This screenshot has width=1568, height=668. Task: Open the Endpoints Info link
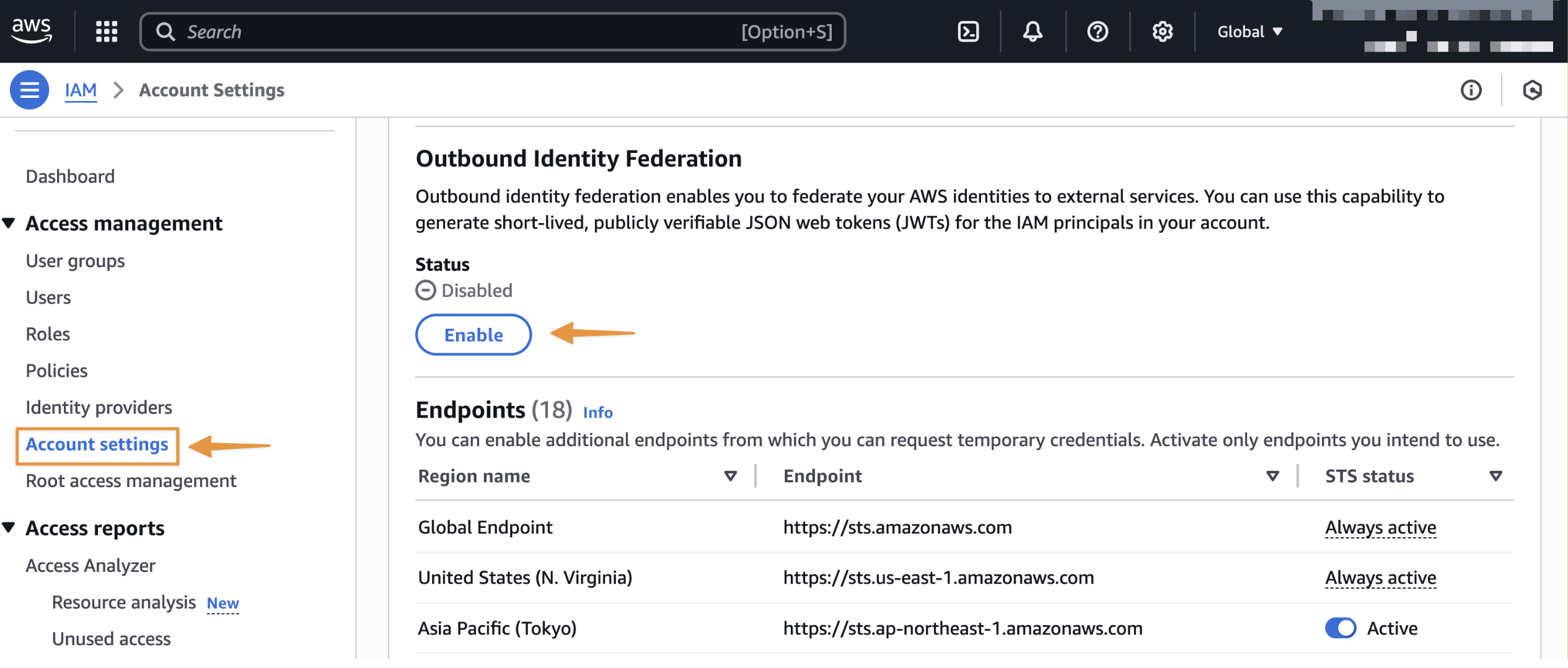(x=597, y=412)
